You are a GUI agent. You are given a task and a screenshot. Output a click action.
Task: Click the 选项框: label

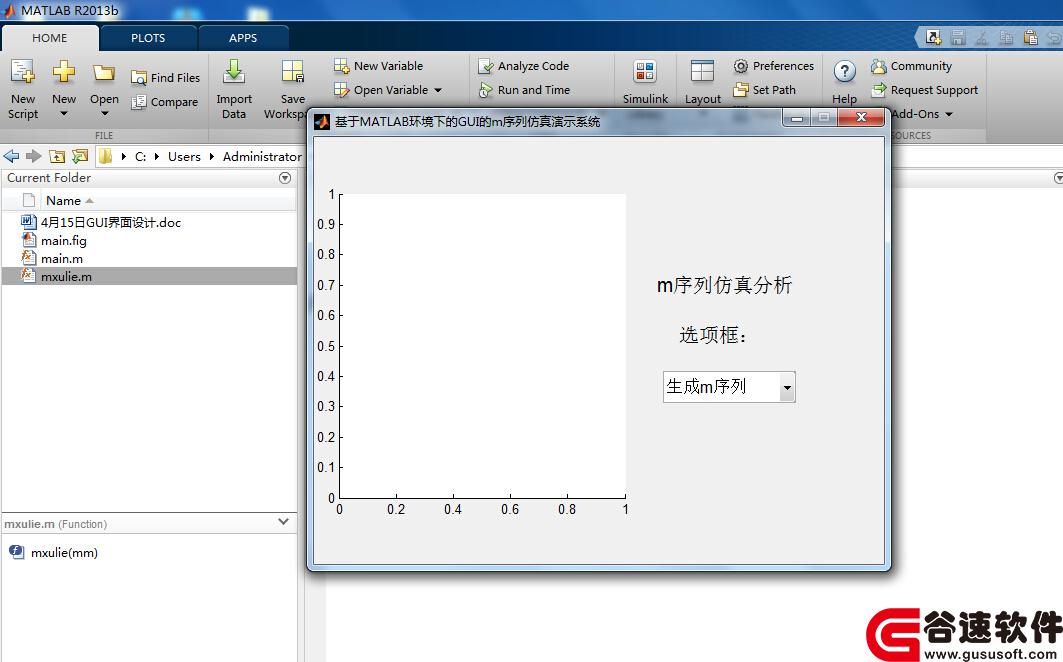point(713,335)
